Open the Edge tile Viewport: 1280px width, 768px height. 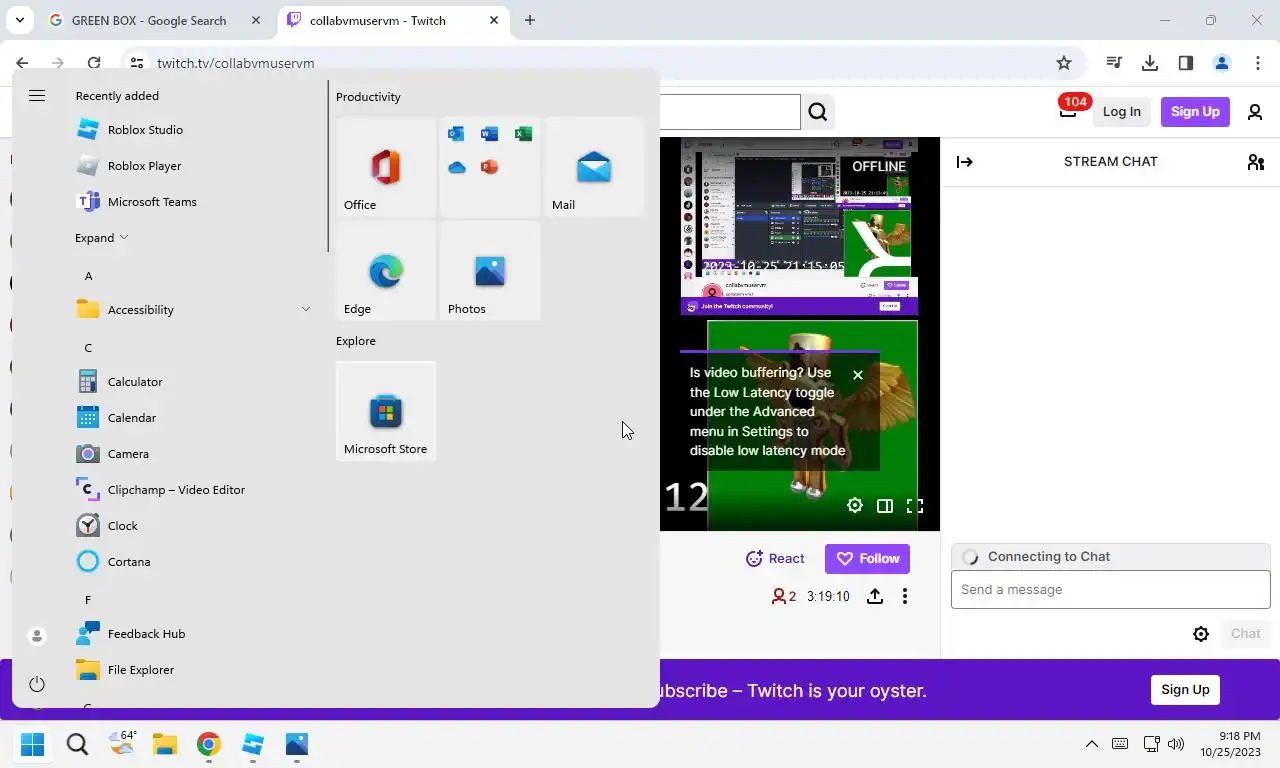point(386,271)
